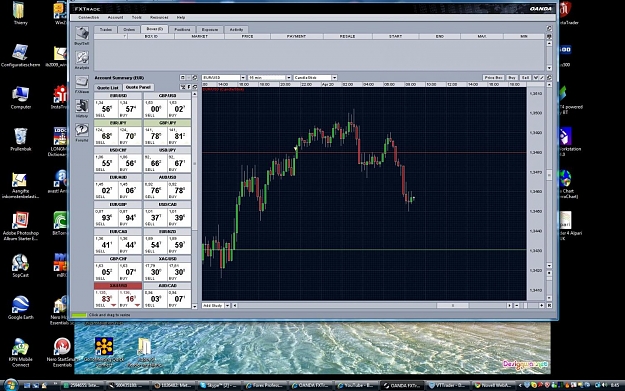
Task: Sort by the PRICE column header
Action: 247,36
